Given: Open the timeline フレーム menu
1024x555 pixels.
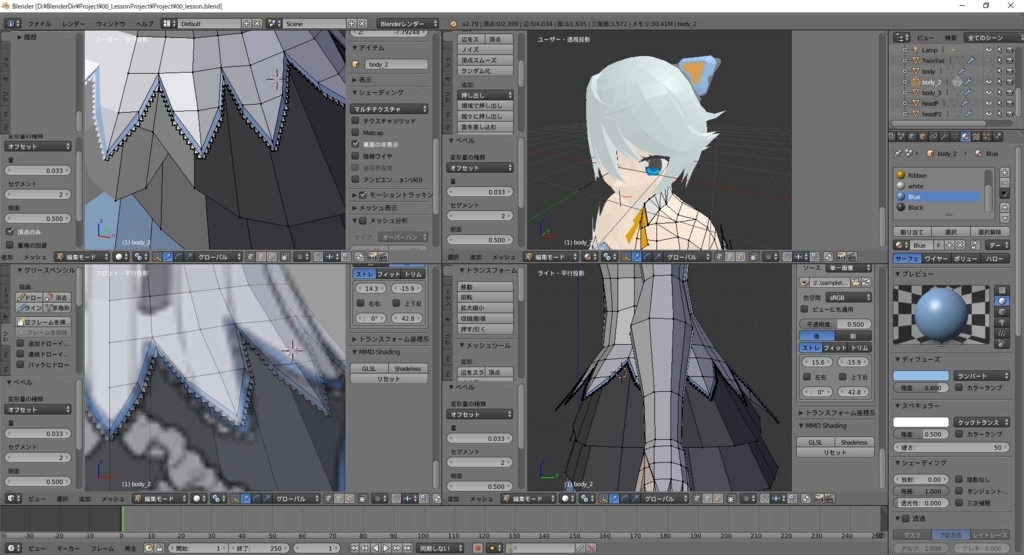Looking at the screenshot, I should tap(102, 548).
